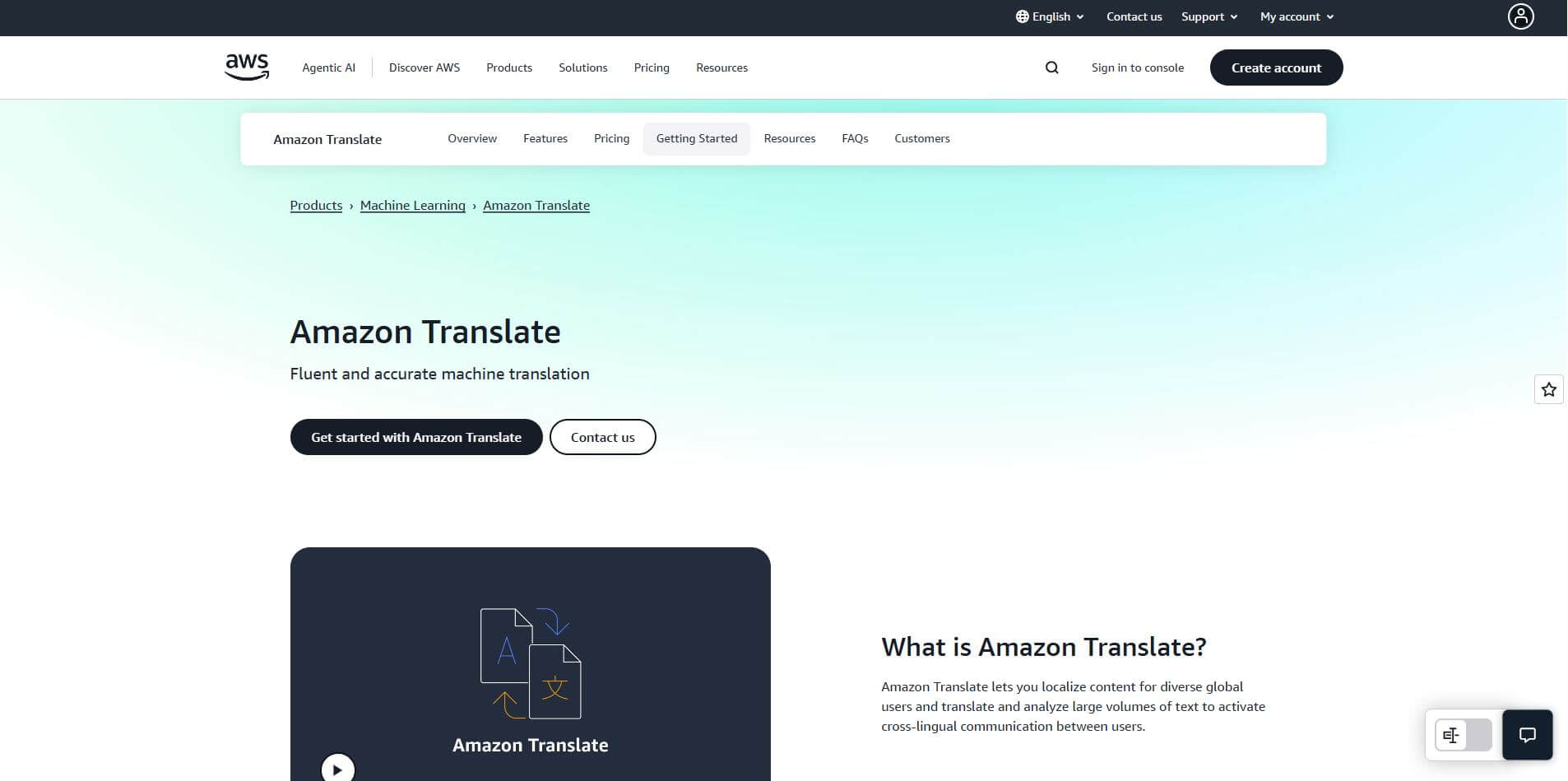
Task: Open the Features tab
Action: [x=545, y=138]
